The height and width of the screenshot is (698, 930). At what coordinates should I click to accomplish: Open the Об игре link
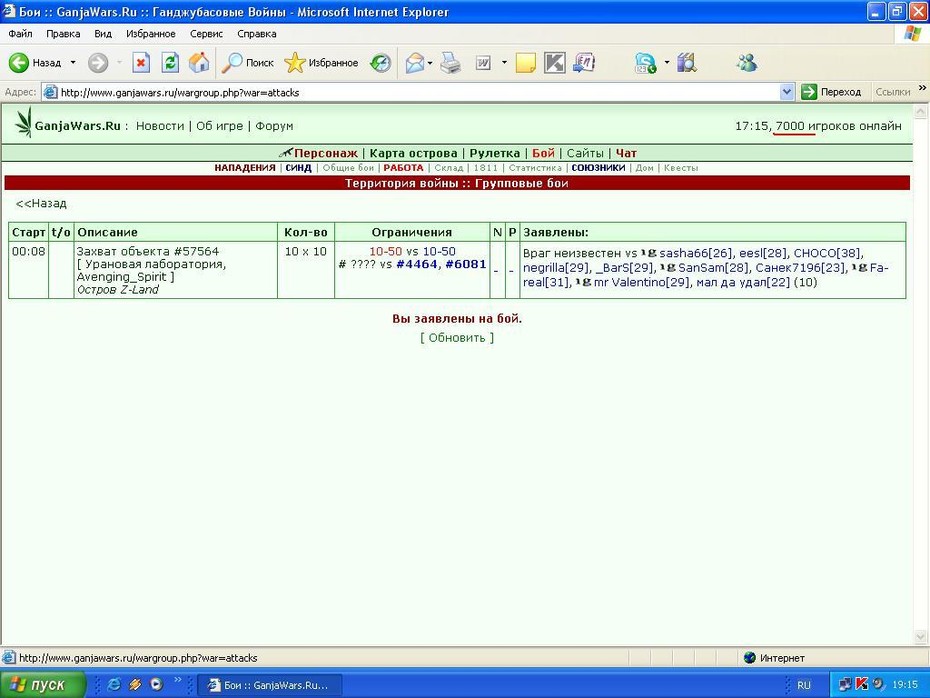click(x=219, y=126)
